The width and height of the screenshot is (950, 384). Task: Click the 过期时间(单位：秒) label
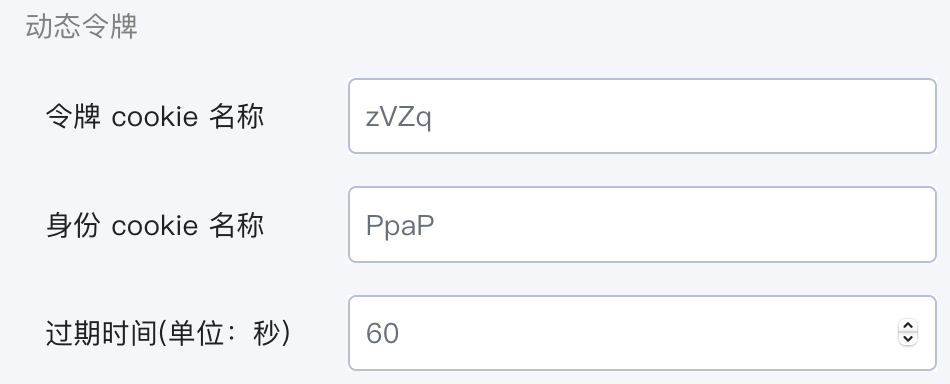coord(168,333)
